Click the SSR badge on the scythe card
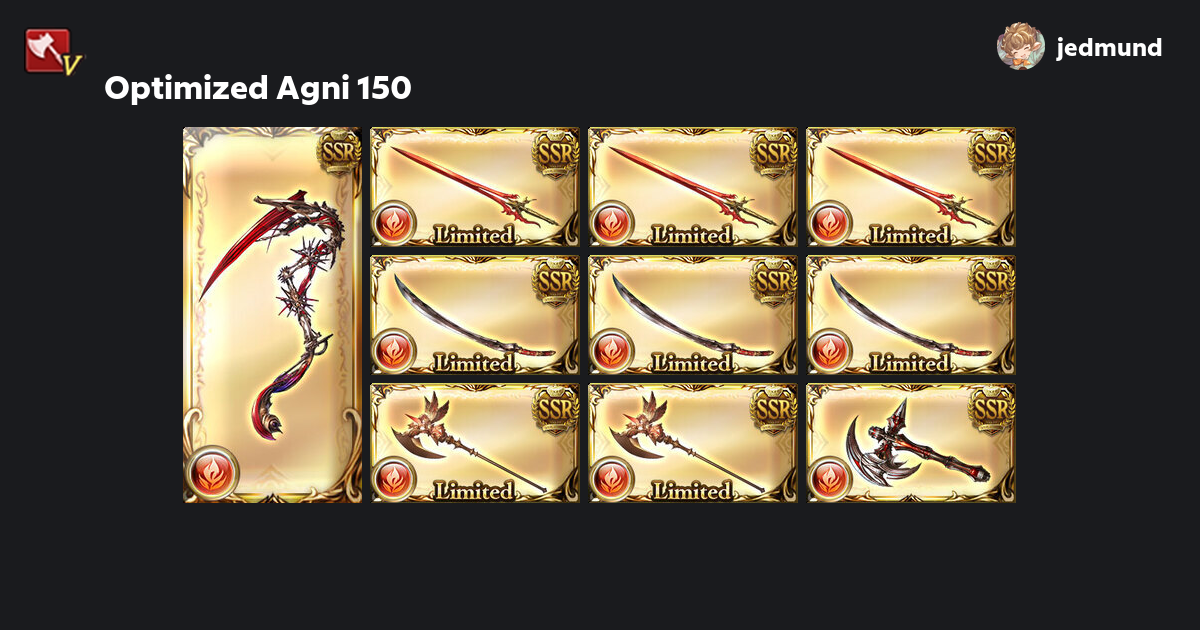The height and width of the screenshot is (630, 1200). click(x=339, y=151)
